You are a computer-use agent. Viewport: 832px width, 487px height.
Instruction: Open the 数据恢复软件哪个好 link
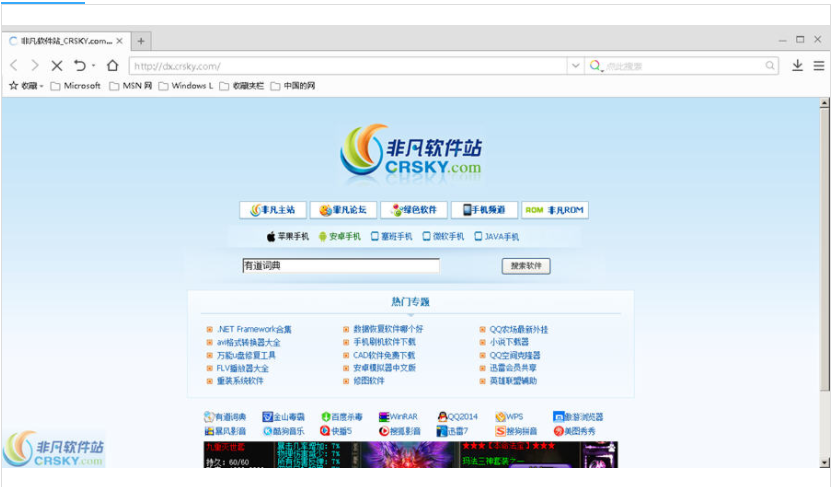click(x=388, y=329)
